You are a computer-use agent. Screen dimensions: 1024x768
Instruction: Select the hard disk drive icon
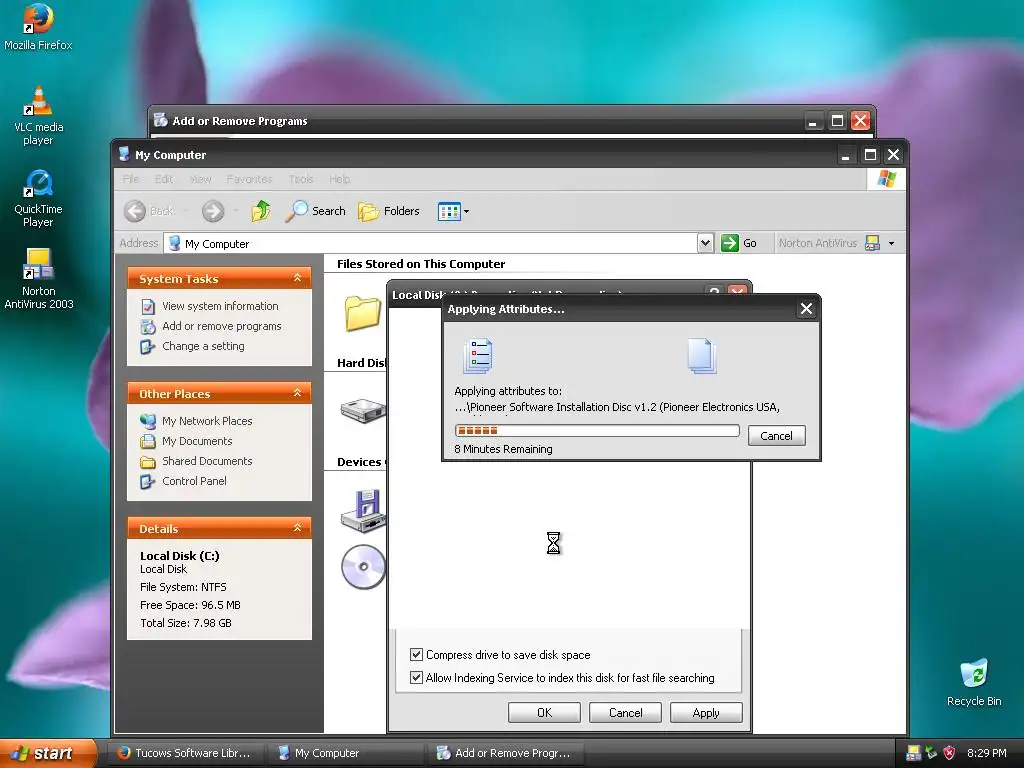pos(363,411)
